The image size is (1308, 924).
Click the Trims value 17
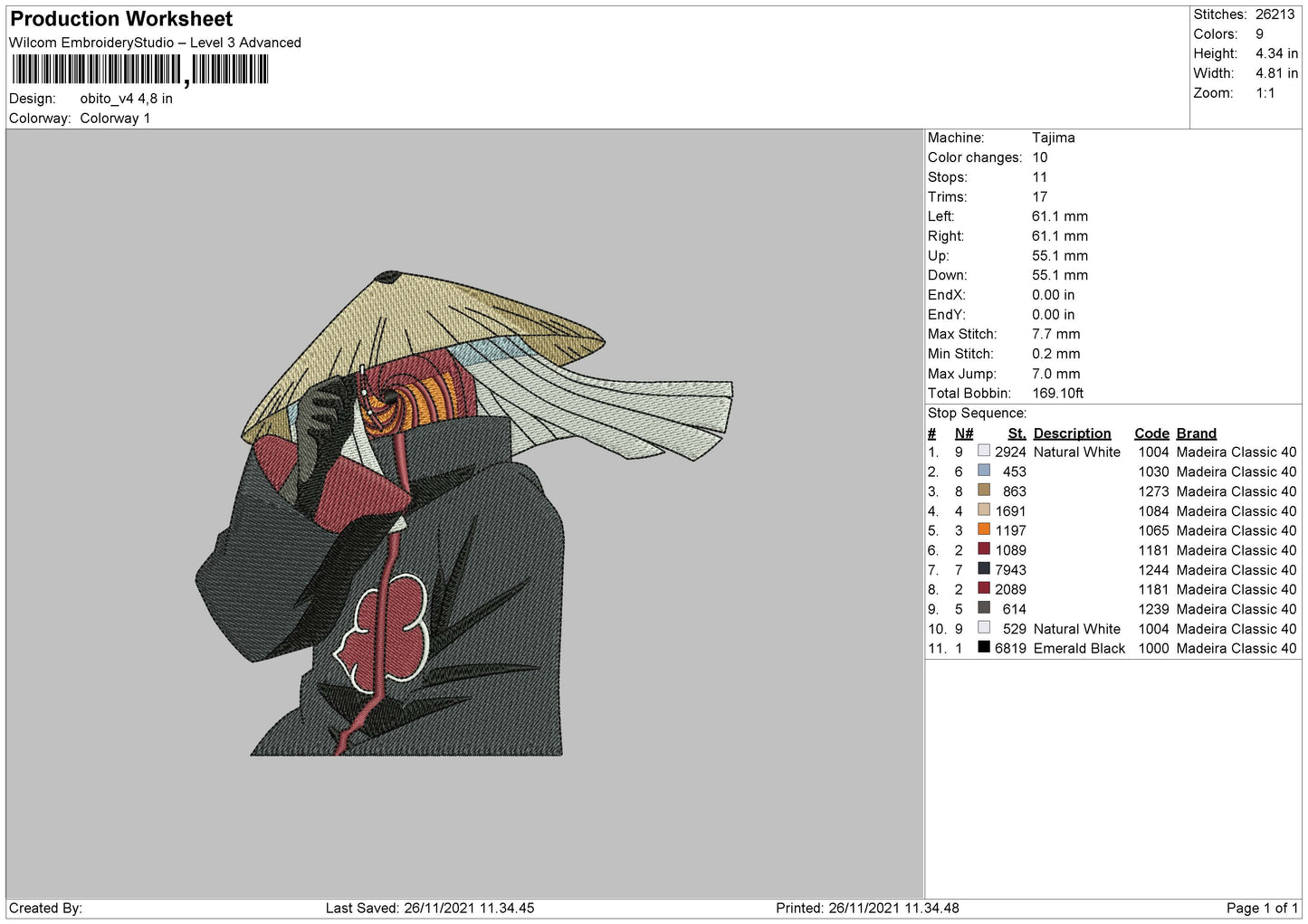1040,197
